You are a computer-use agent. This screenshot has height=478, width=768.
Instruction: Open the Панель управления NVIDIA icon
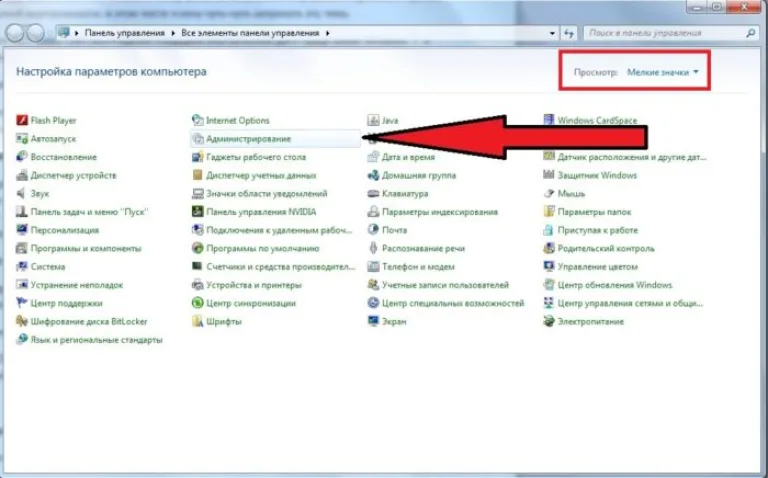[x=197, y=212]
